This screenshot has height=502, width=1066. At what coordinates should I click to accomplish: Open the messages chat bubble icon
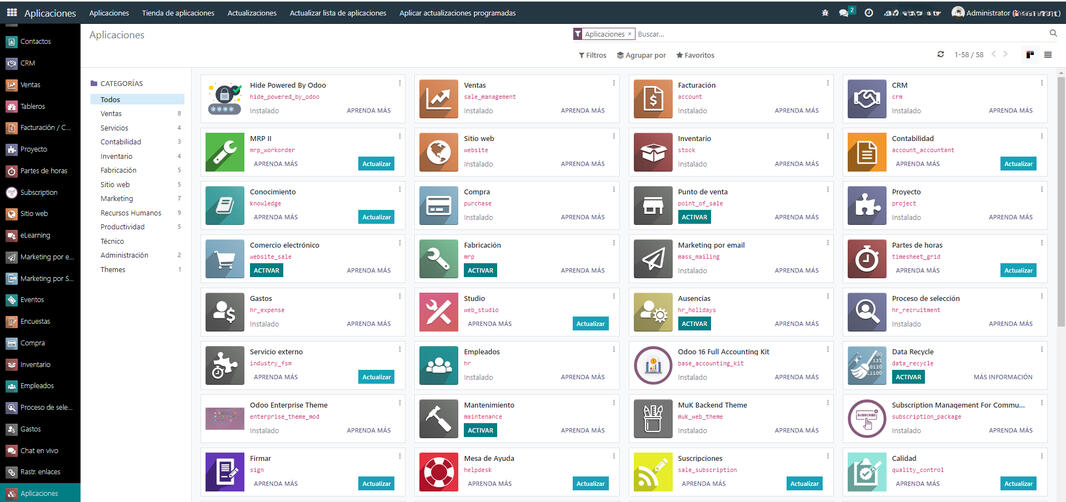tap(844, 13)
